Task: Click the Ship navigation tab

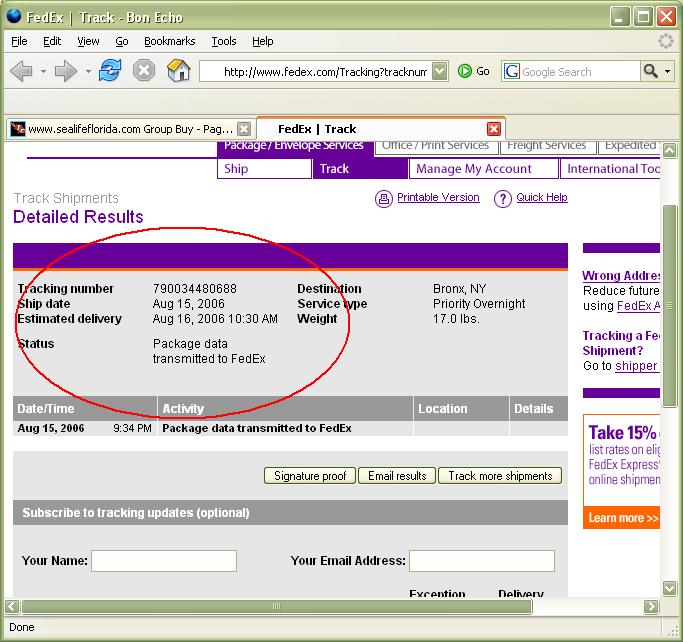Action: [264, 169]
